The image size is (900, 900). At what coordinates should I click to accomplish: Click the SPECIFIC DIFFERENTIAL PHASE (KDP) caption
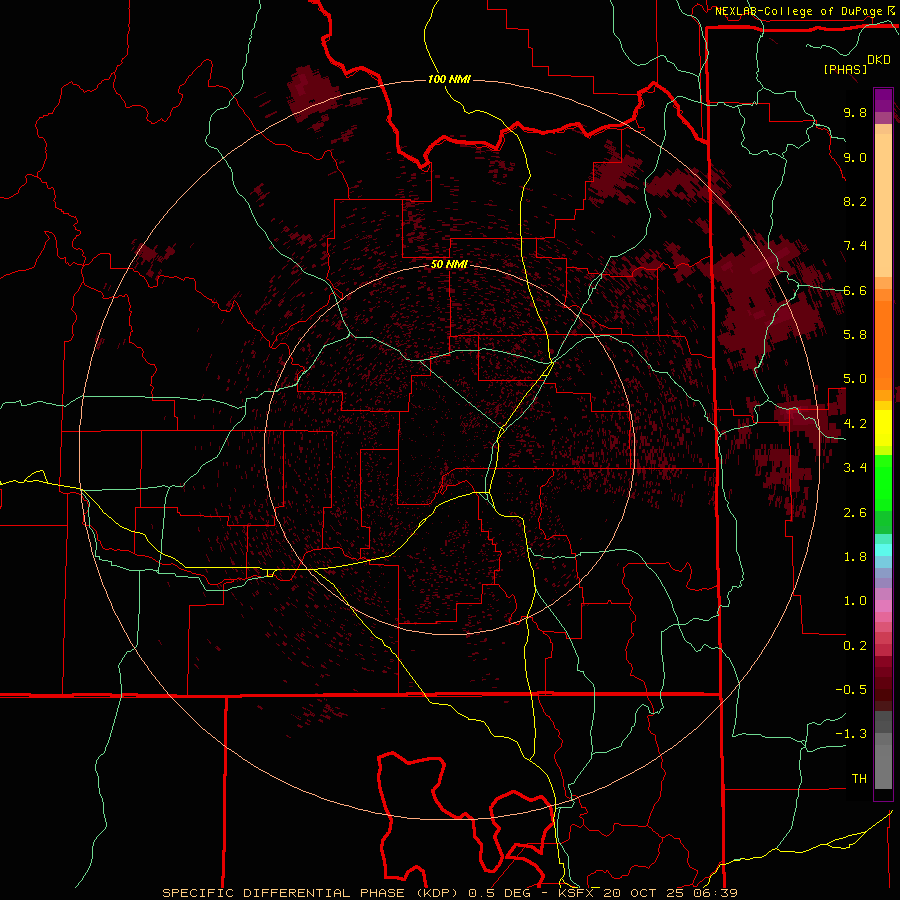[x=312, y=893]
